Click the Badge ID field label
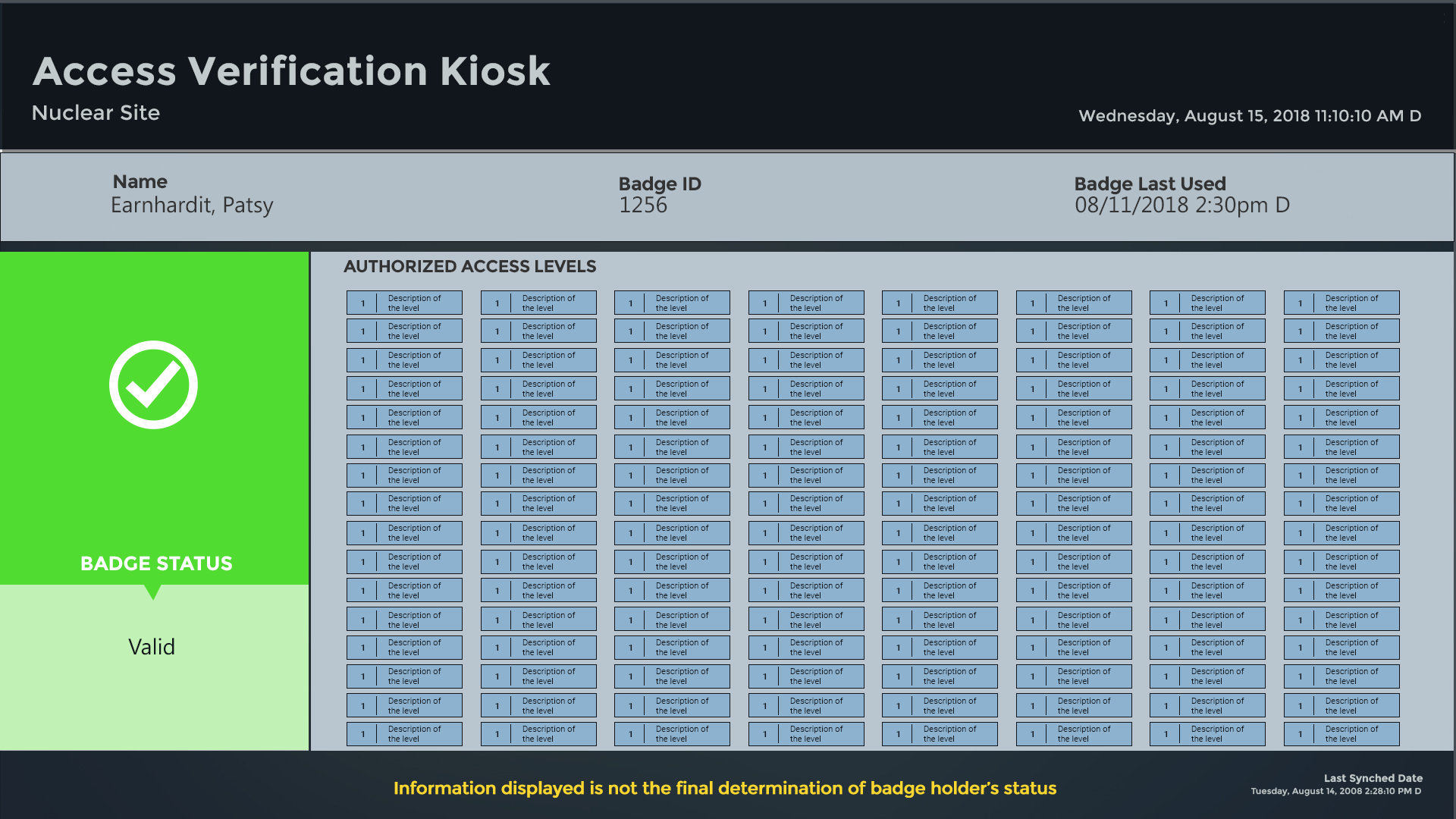The image size is (1456, 819). (660, 184)
